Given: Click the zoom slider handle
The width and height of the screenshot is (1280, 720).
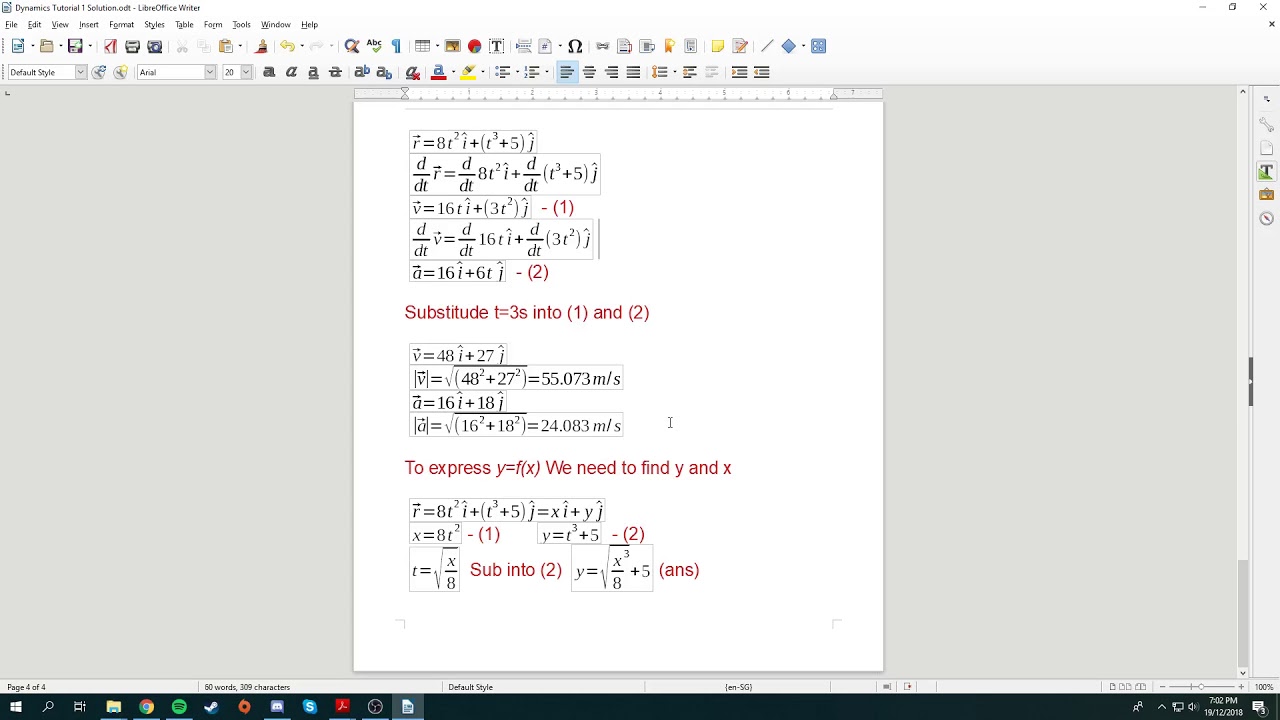Looking at the screenshot, I should [x=1200, y=687].
